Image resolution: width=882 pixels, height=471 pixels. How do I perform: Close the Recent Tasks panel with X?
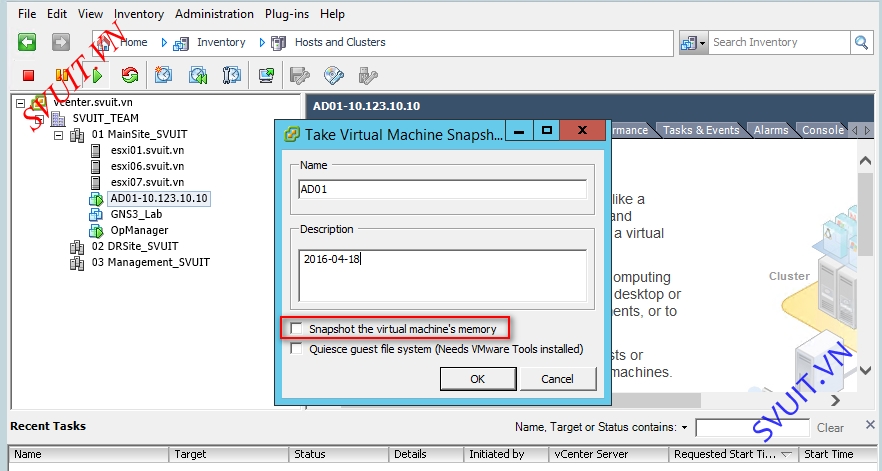click(x=870, y=425)
